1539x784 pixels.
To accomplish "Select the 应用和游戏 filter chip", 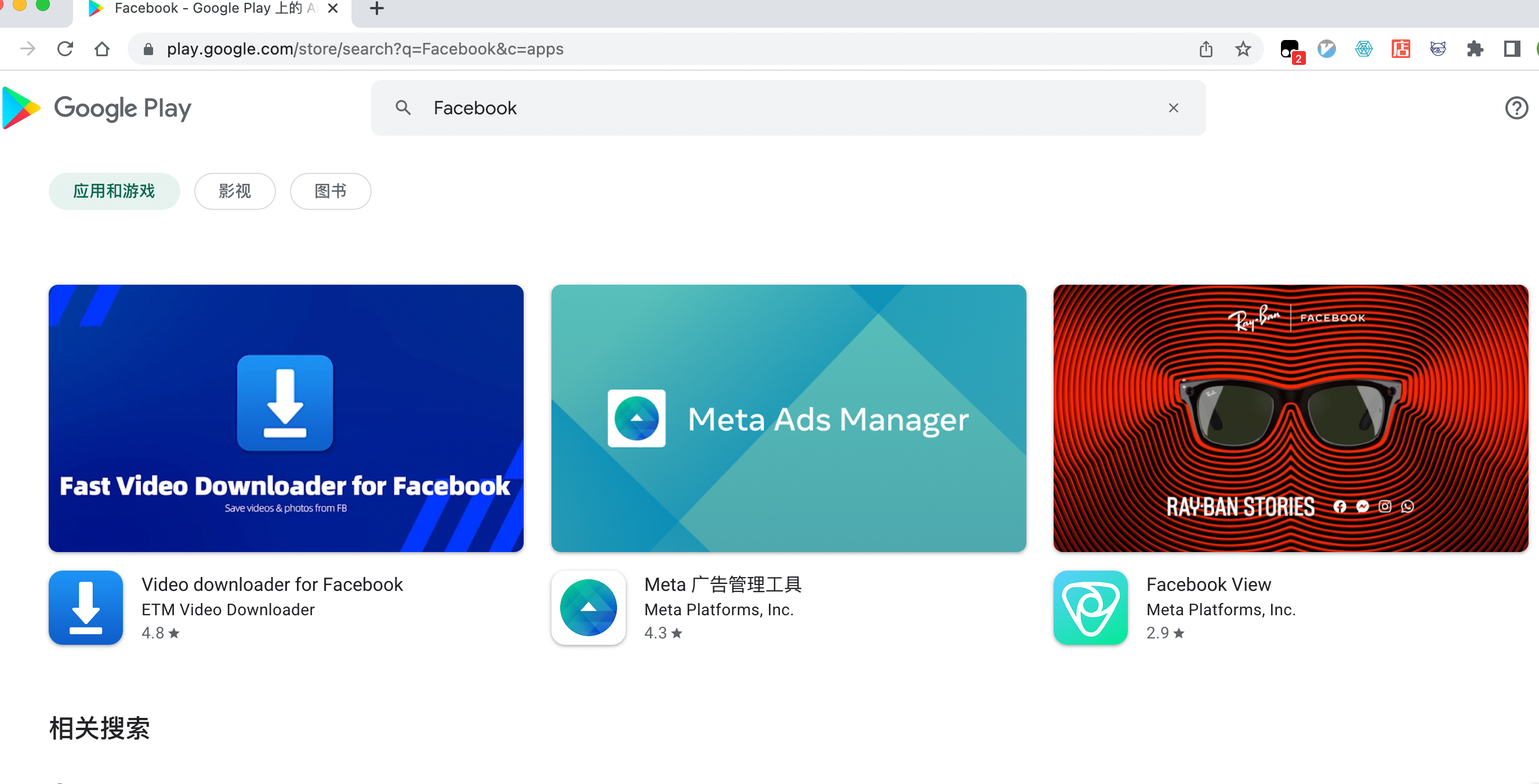I will point(114,191).
